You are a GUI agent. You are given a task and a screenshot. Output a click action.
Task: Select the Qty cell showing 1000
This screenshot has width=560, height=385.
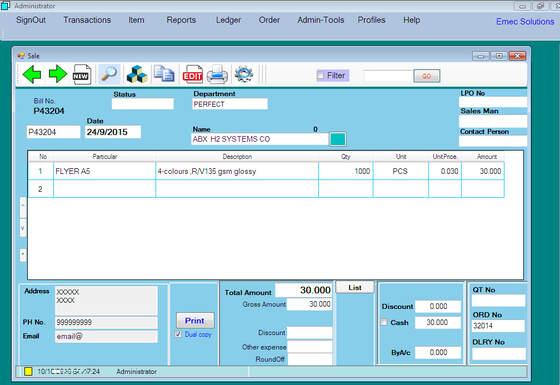click(345, 171)
